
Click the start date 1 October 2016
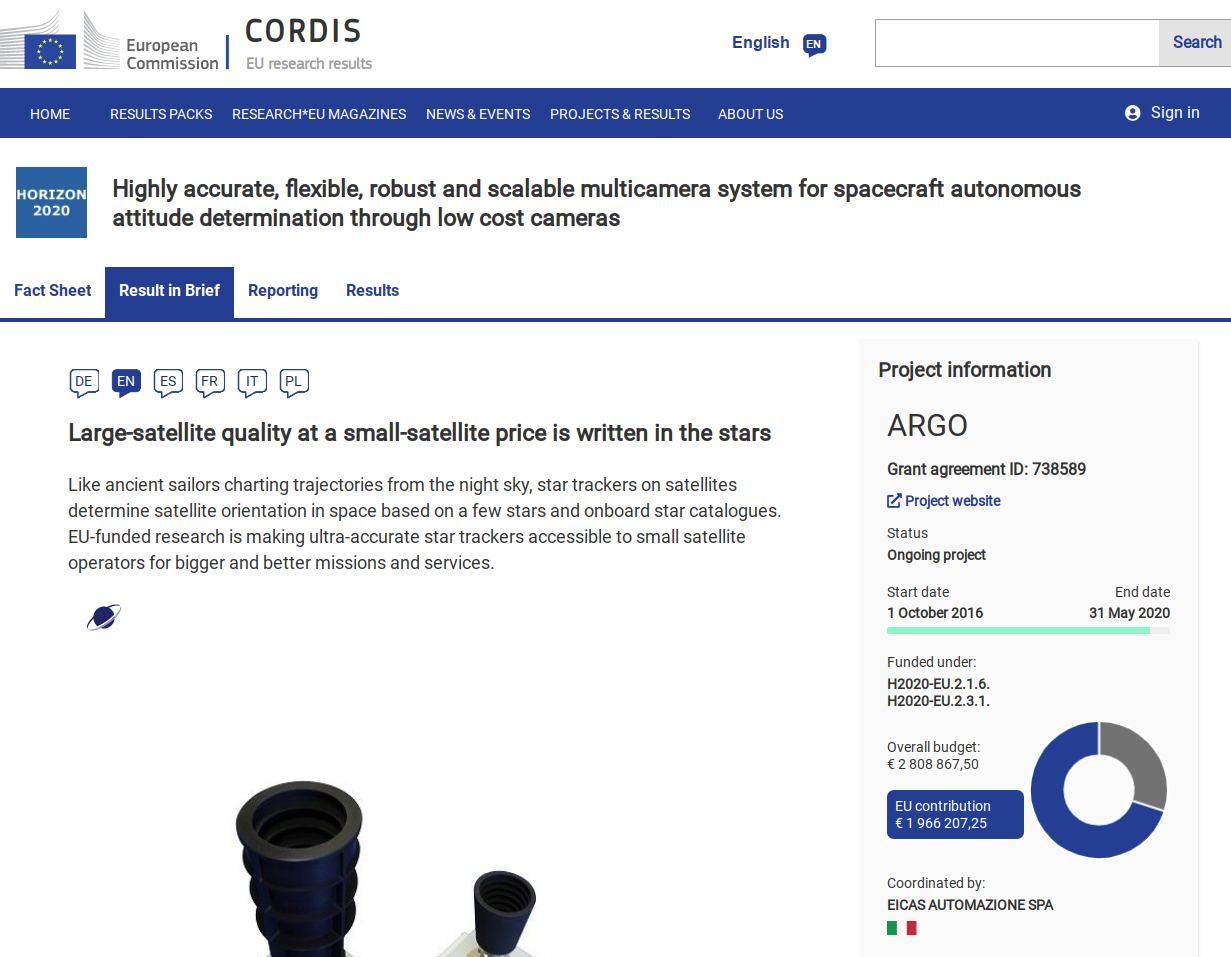click(935, 613)
